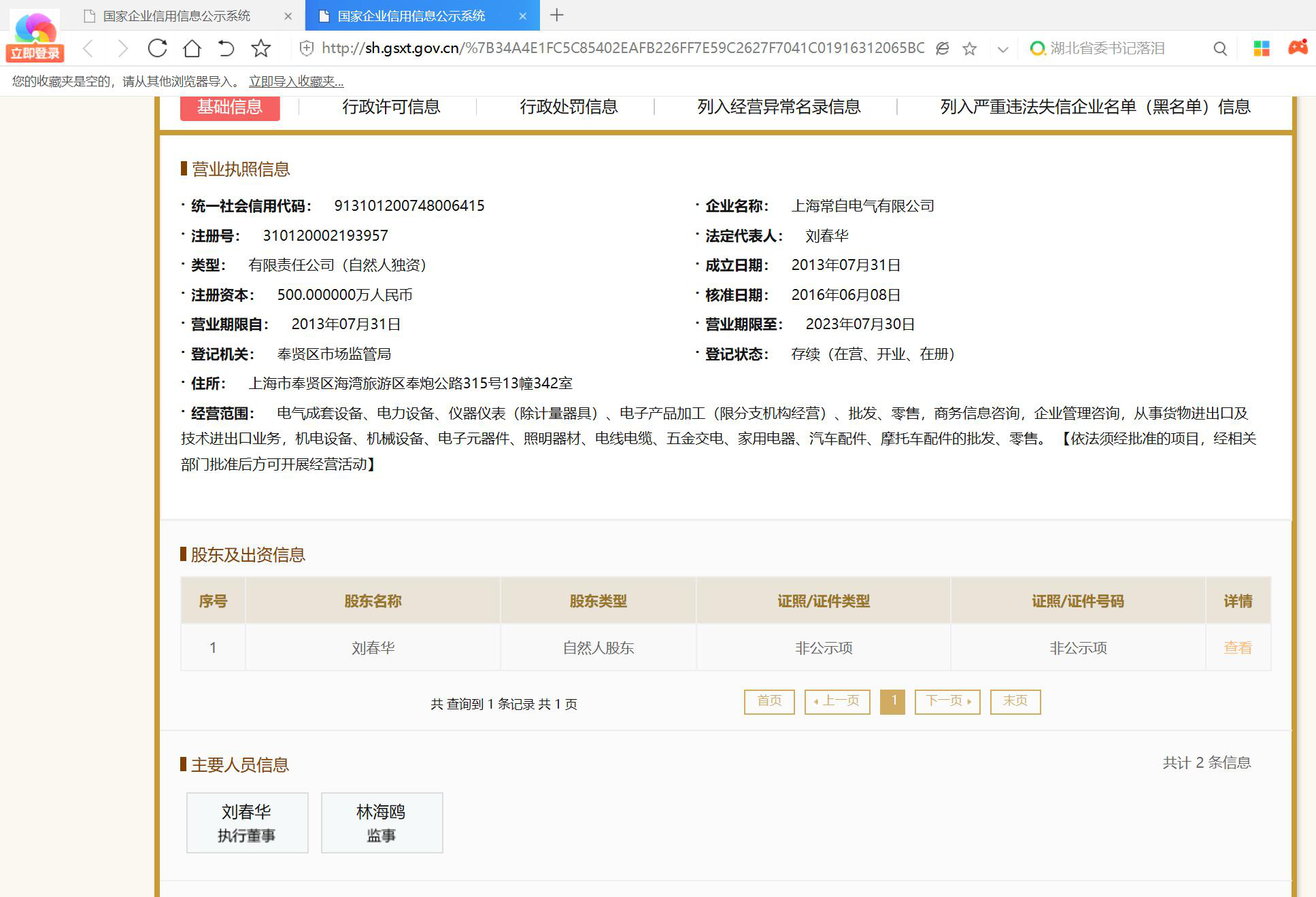Open 列入经营异常名录信息 tab
This screenshot has width=1316, height=897.
tap(779, 107)
